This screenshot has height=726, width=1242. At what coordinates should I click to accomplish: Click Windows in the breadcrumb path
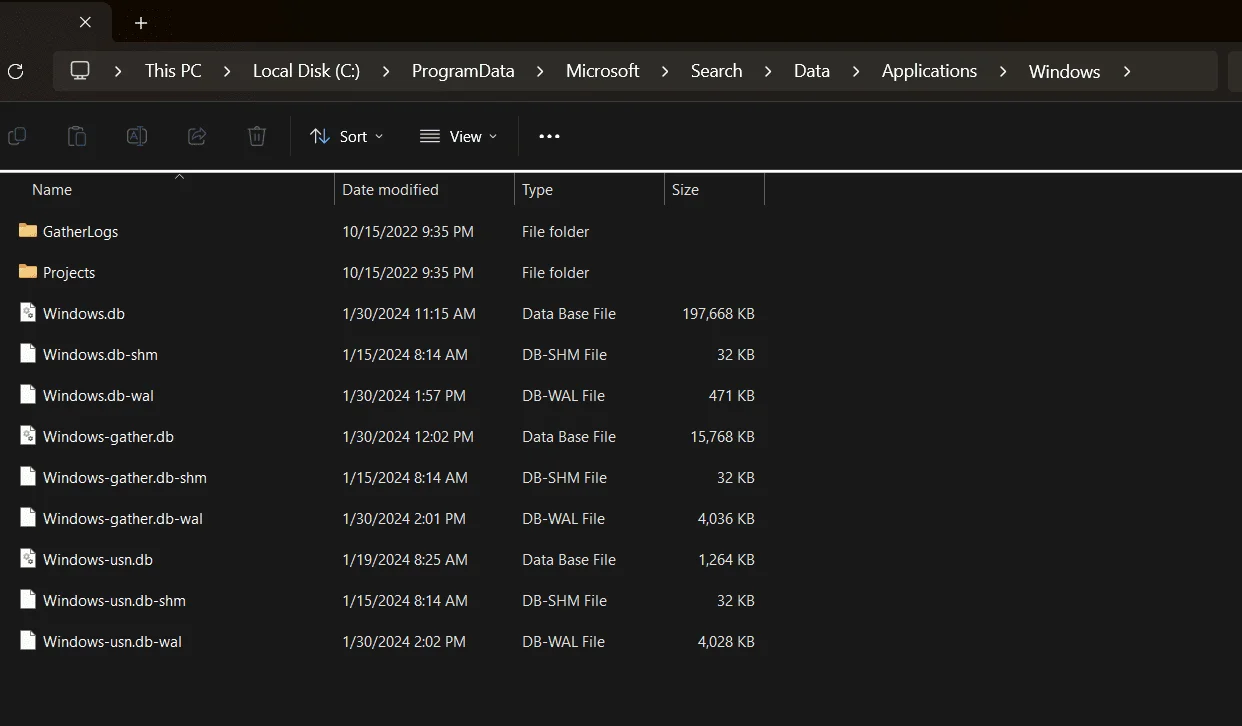point(1064,71)
